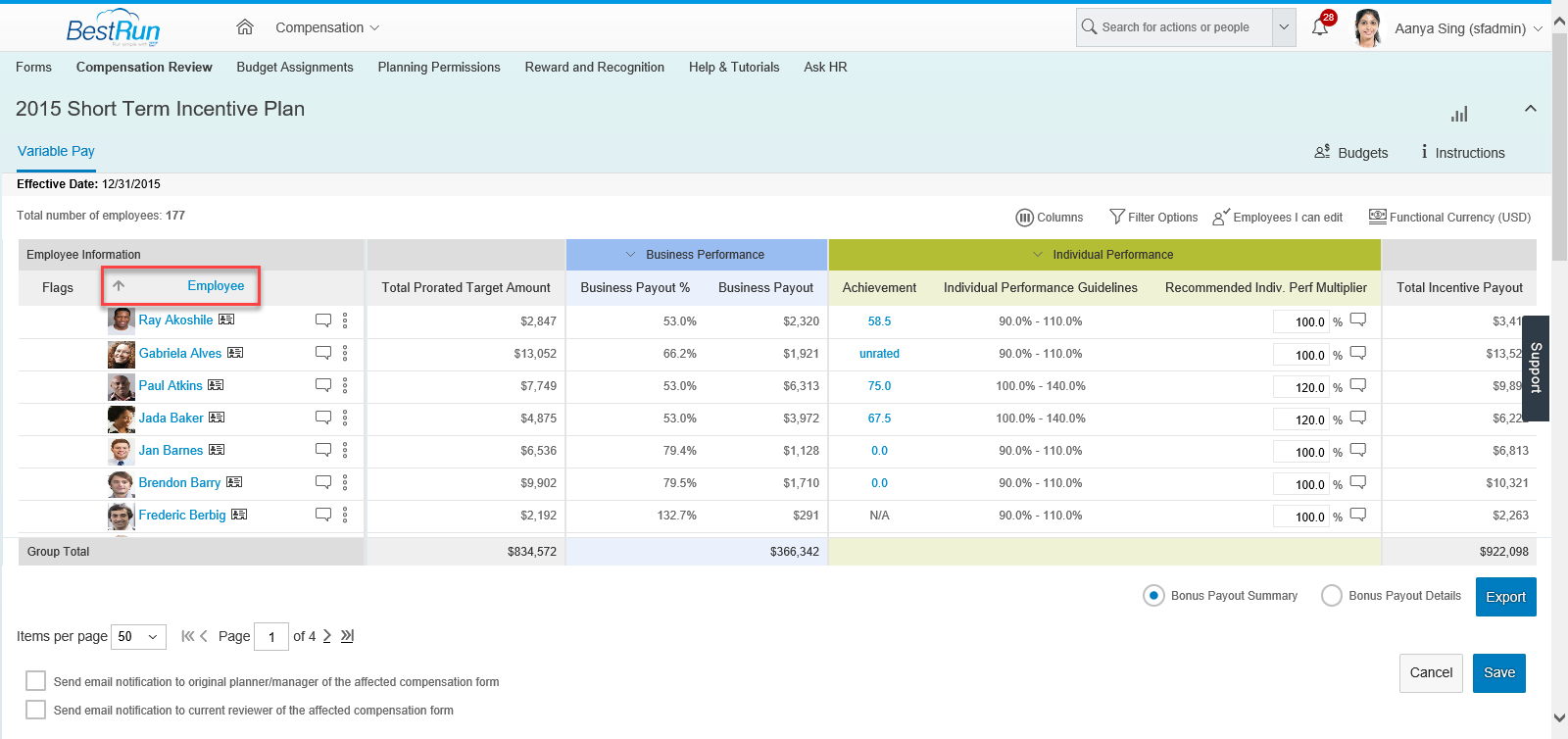This screenshot has width=1568, height=739.
Task: Open Columns settings
Action: [x=1049, y=217]
